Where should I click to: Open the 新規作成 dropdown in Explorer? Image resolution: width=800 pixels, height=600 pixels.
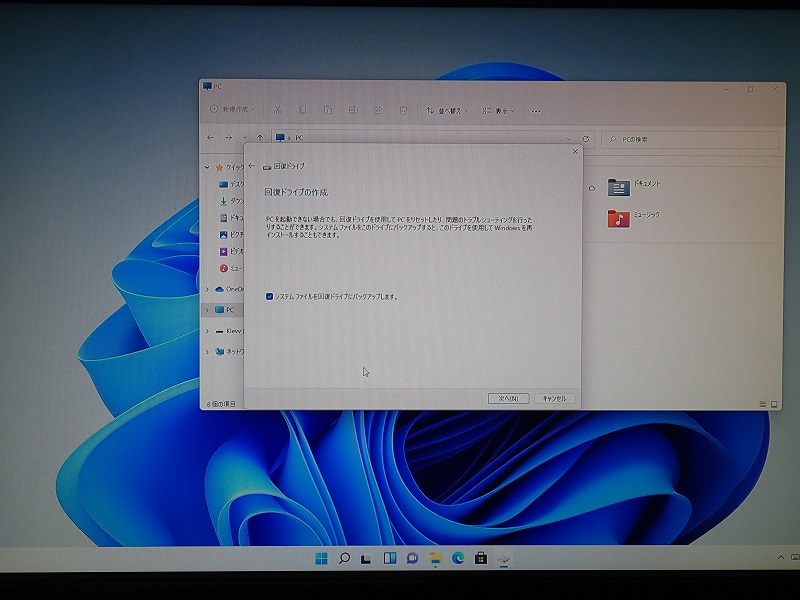pos(232,110)
